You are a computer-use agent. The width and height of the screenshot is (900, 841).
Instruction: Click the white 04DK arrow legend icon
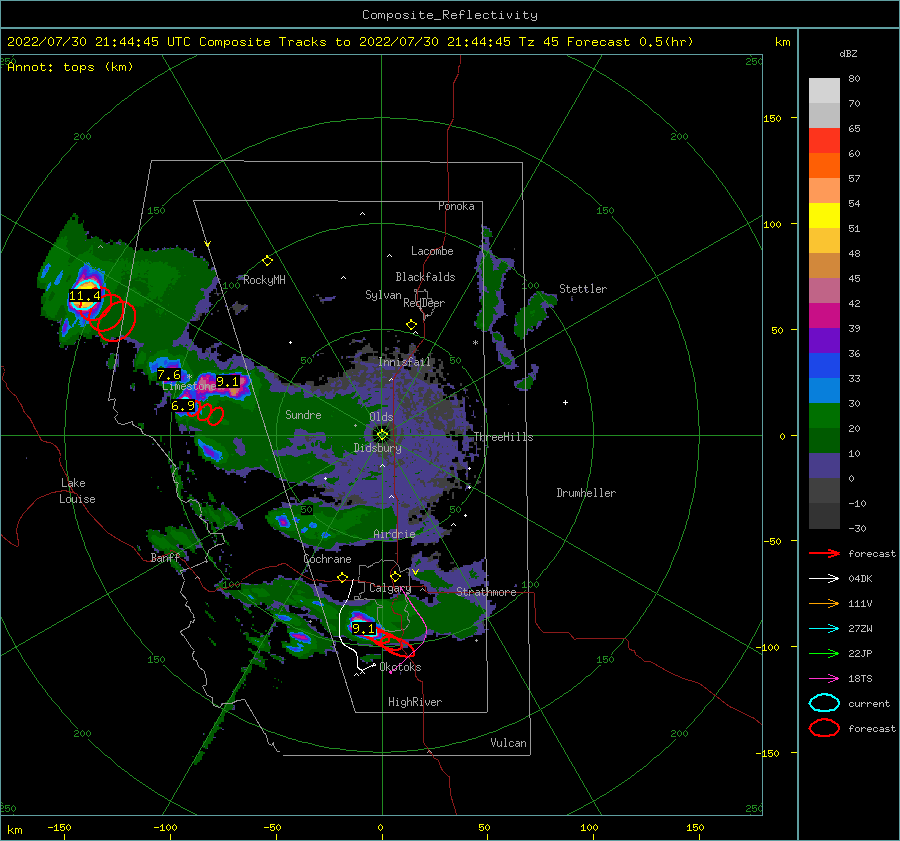[x=824, y=579]
